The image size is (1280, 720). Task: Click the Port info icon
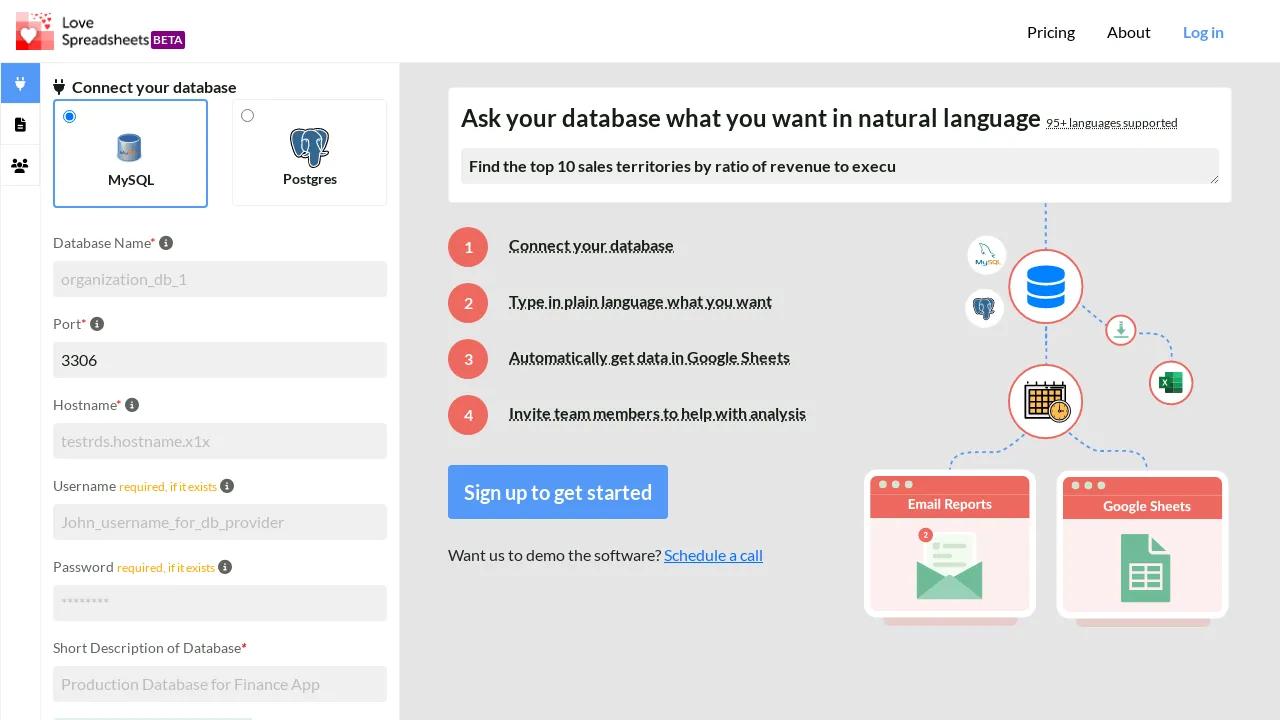click(x=97, y=324)
